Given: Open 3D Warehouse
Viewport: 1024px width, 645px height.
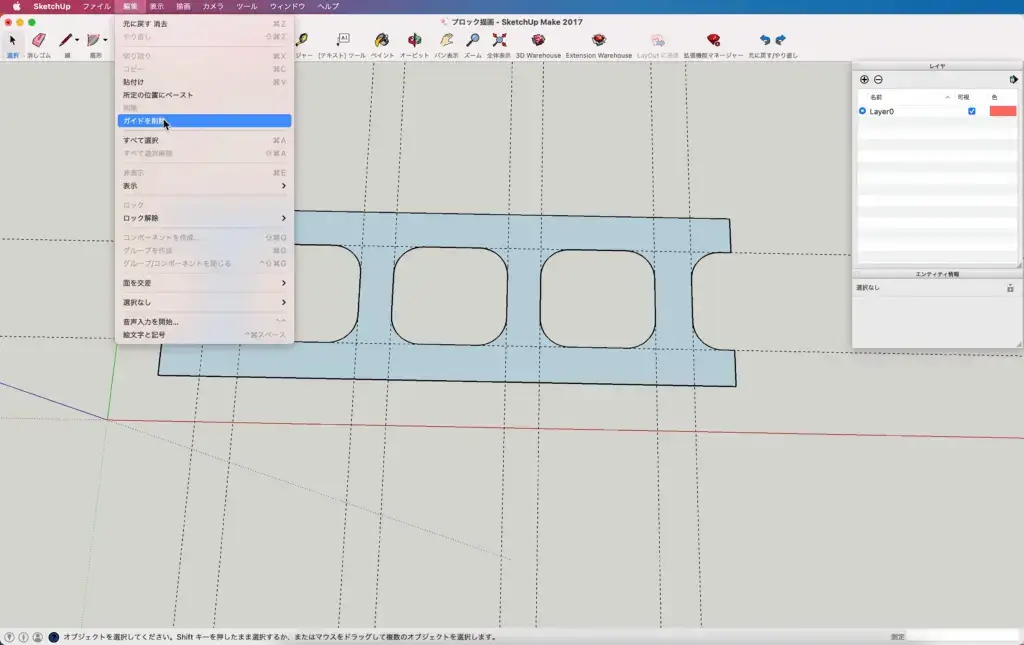Looking at the screenshot, I should 538,40.
